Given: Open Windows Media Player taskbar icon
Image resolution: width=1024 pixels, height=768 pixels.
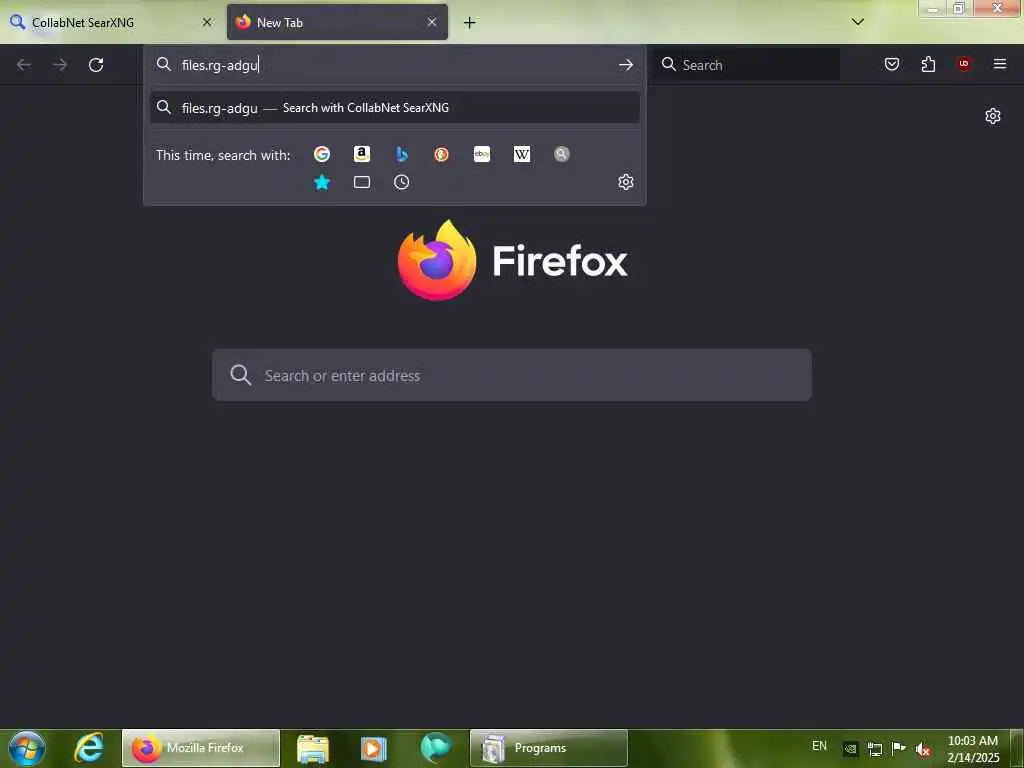Looking at the screenshot, I should [374, 748].
